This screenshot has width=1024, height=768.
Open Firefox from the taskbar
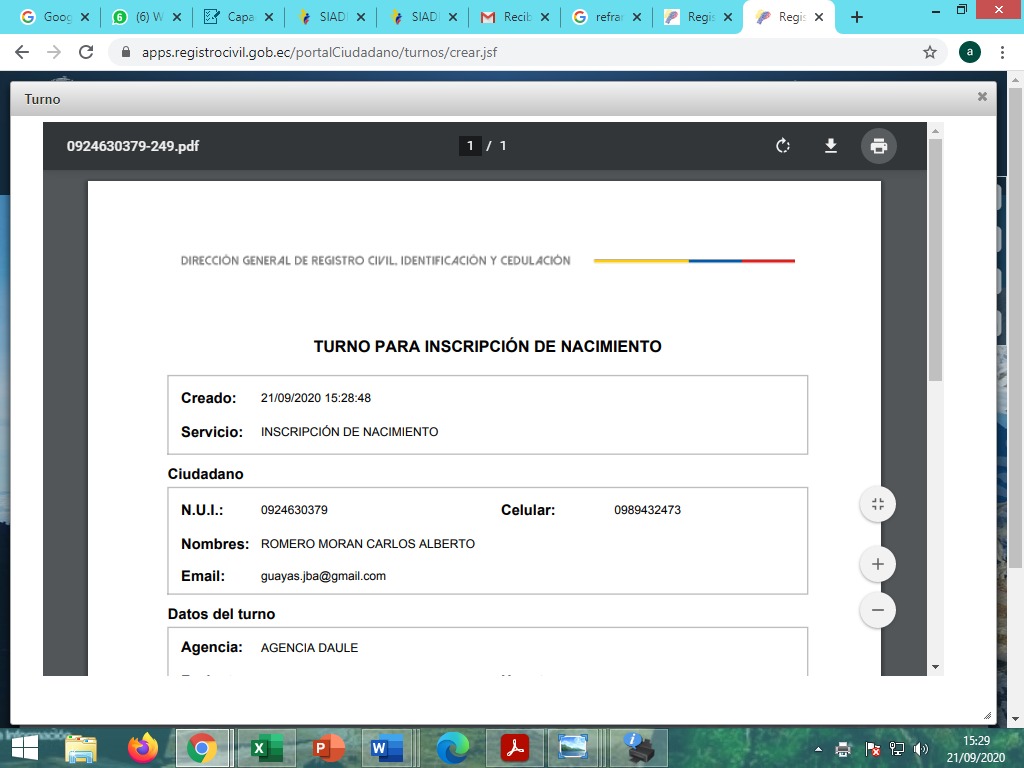143,748
